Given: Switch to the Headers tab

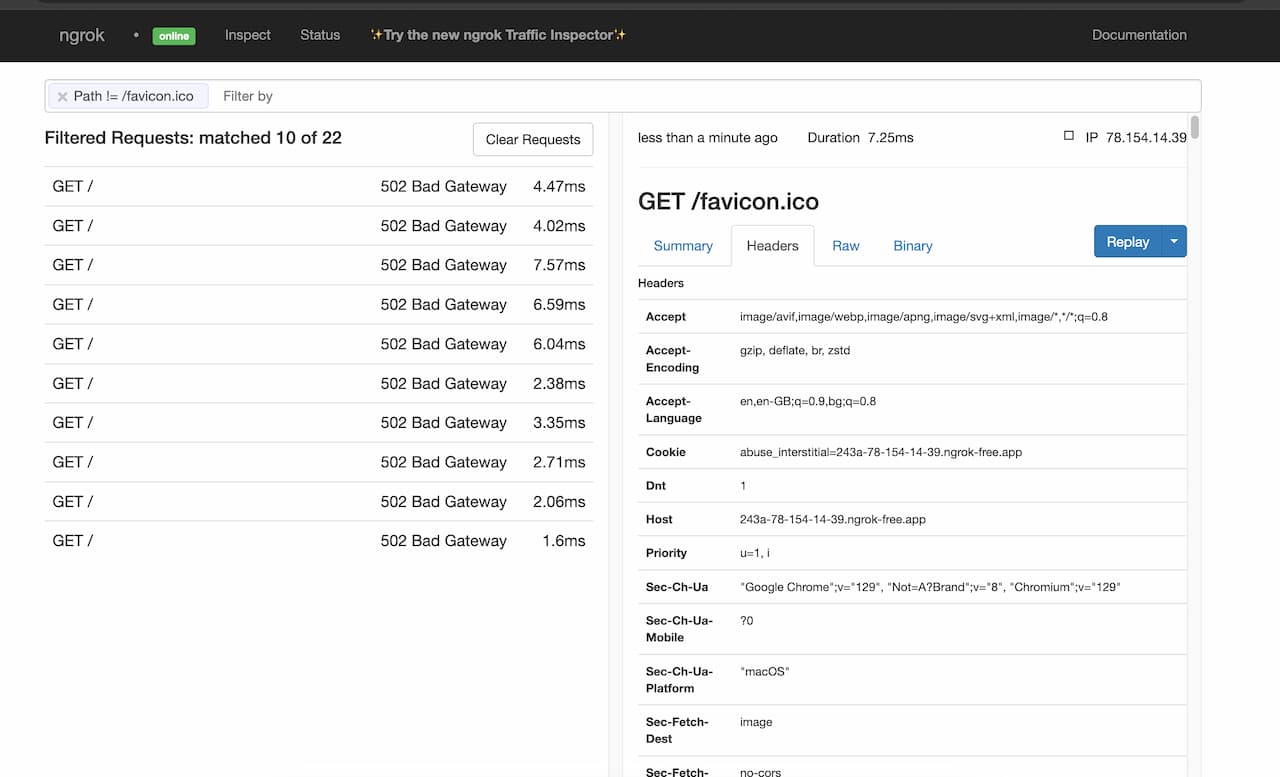Looking at the screenshot, I should (772, 246).
